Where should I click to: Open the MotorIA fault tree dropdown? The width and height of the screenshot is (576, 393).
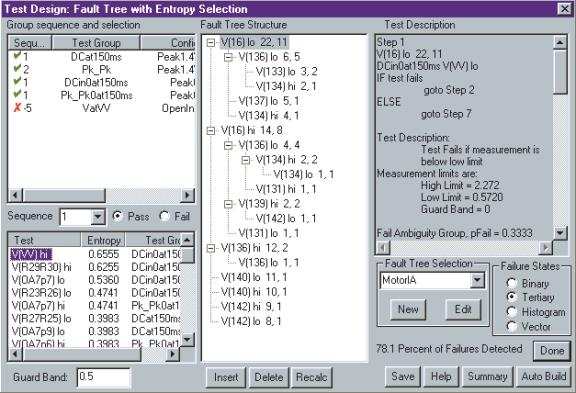(477, 281)
